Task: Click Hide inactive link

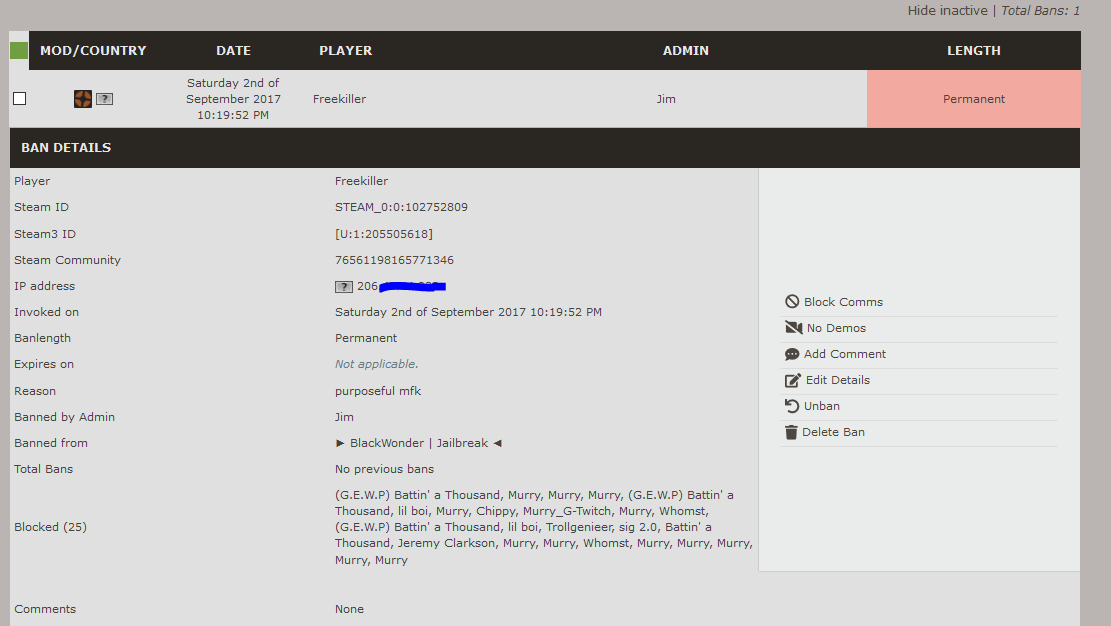Action: (x=947, y=11)
